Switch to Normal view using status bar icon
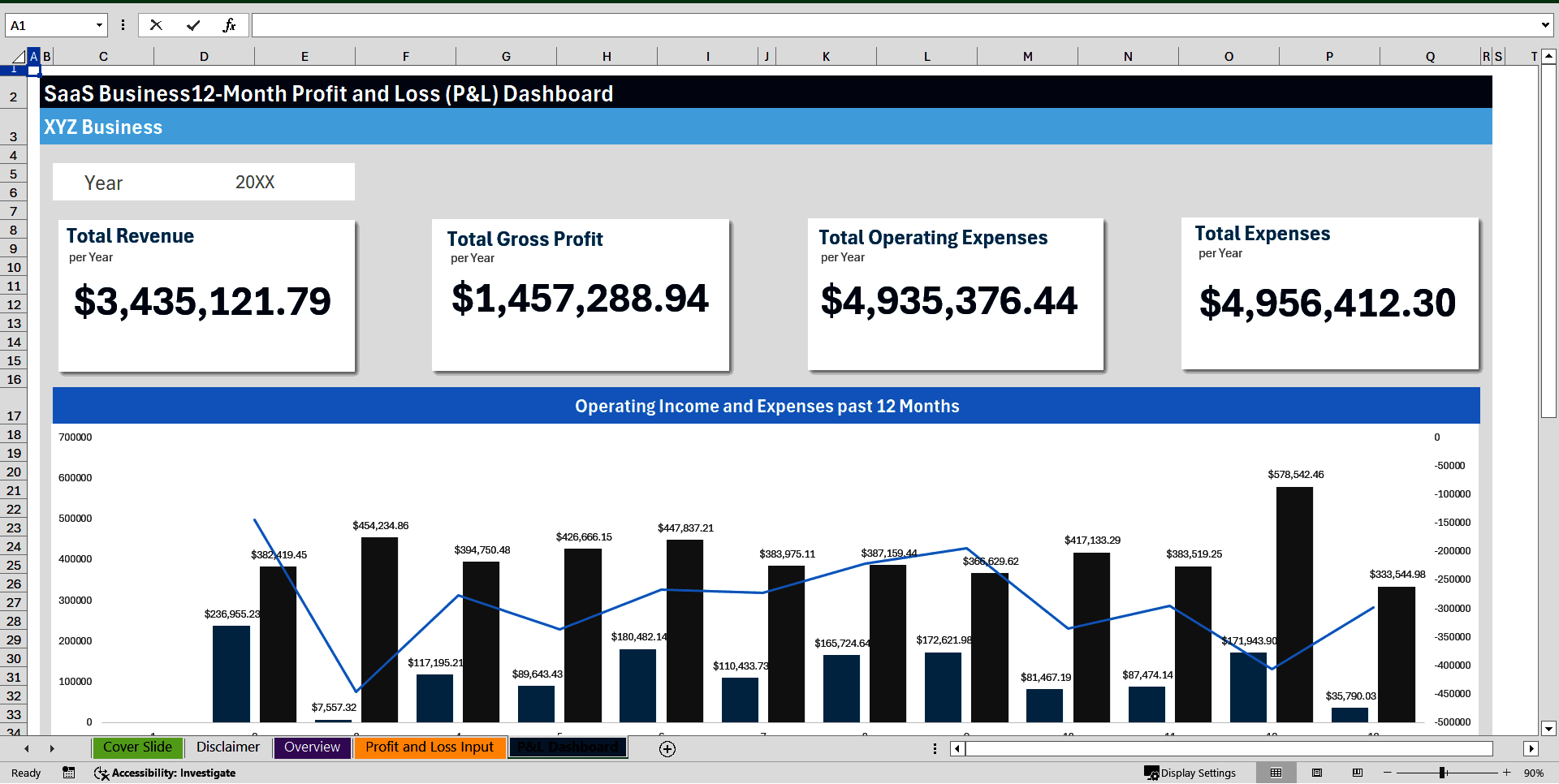Image resolution: width=1559 pixels, height=784 pixels. (x=1276, y=773)
